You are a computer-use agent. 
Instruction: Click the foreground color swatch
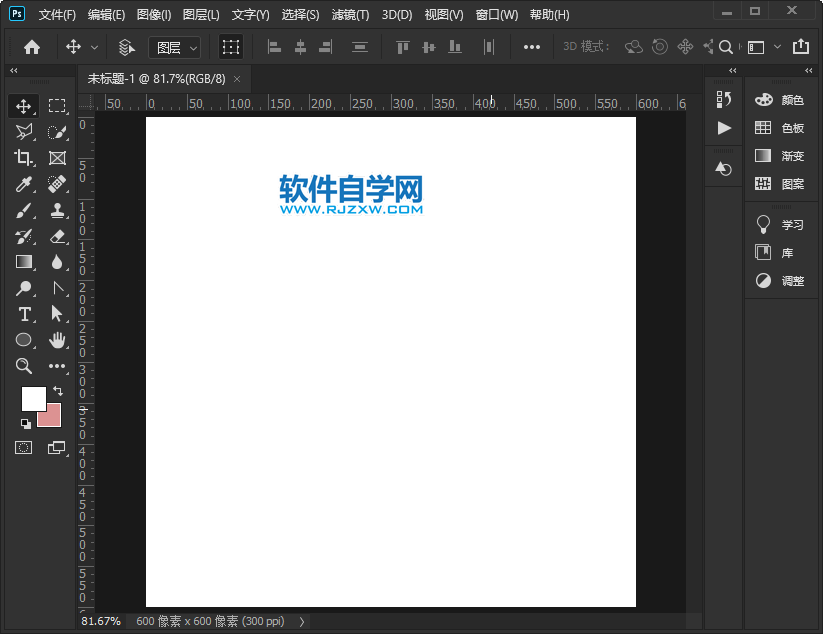tap(32, 398)
